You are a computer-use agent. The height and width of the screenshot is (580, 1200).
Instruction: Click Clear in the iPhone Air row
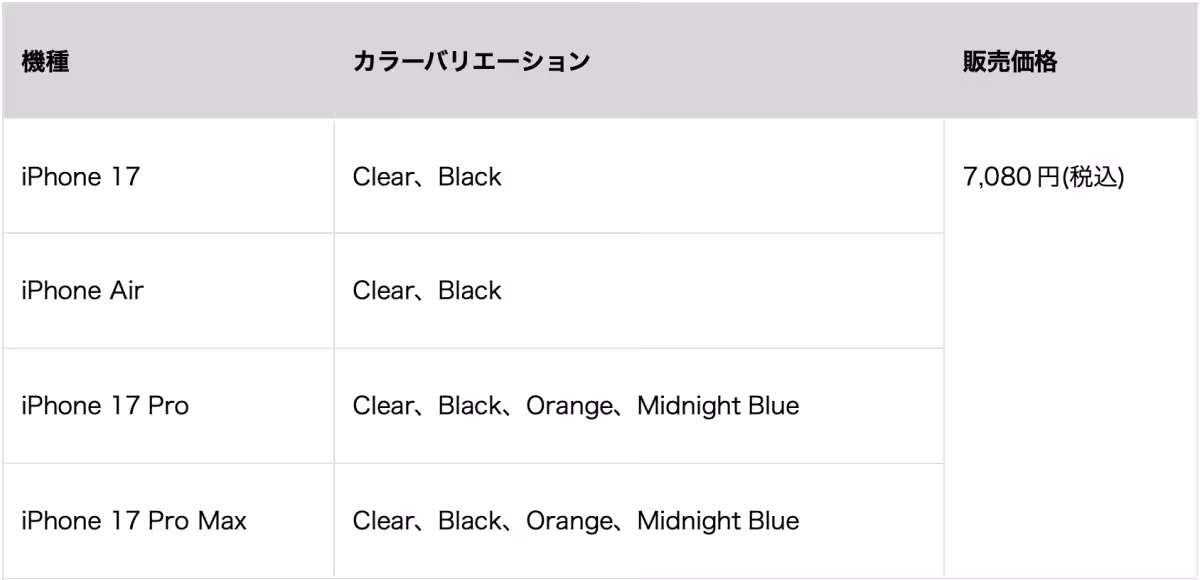379,291
